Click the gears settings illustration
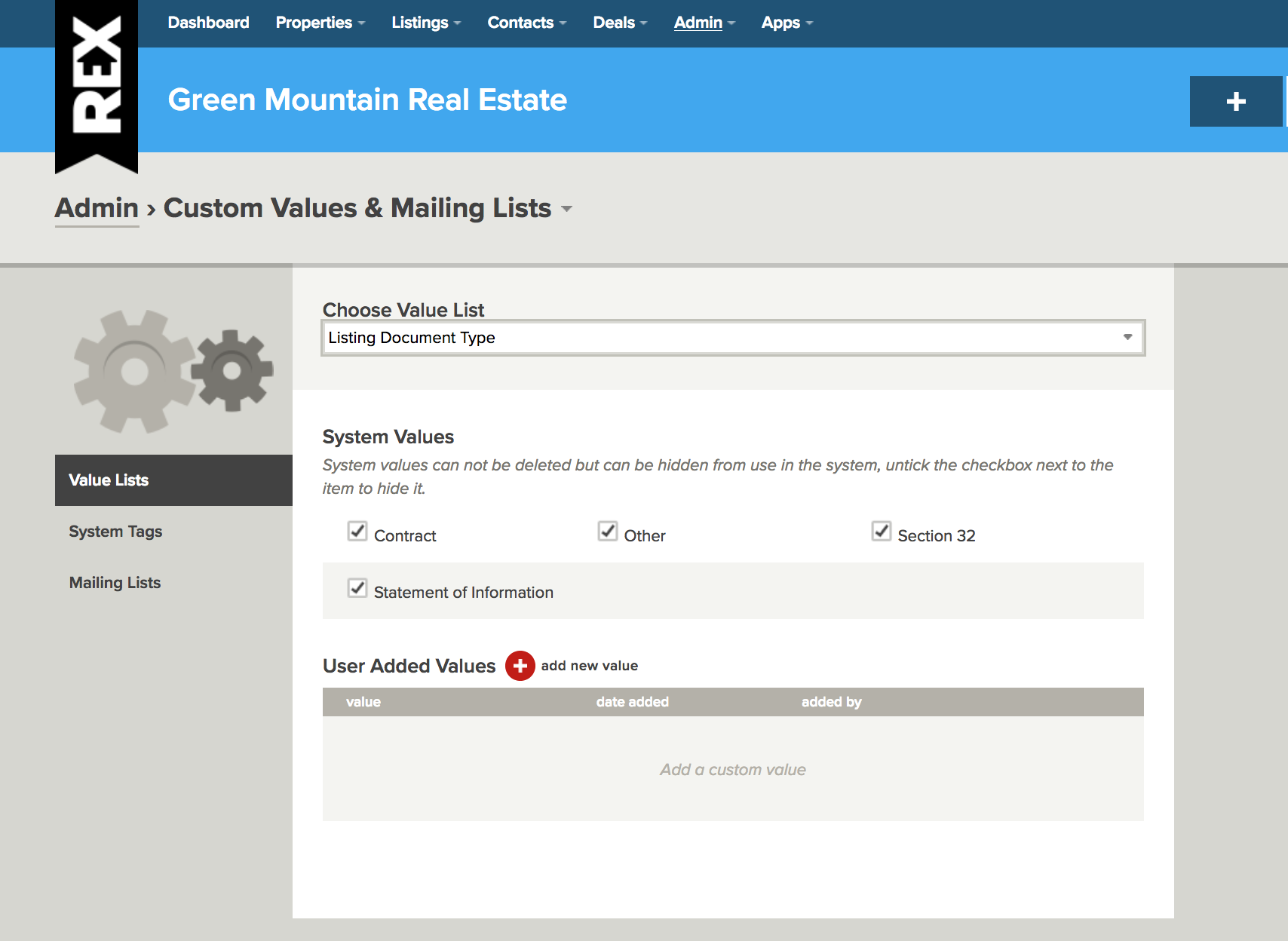The width and height of the screenshot is (1288, 941). tap(173, 371)
